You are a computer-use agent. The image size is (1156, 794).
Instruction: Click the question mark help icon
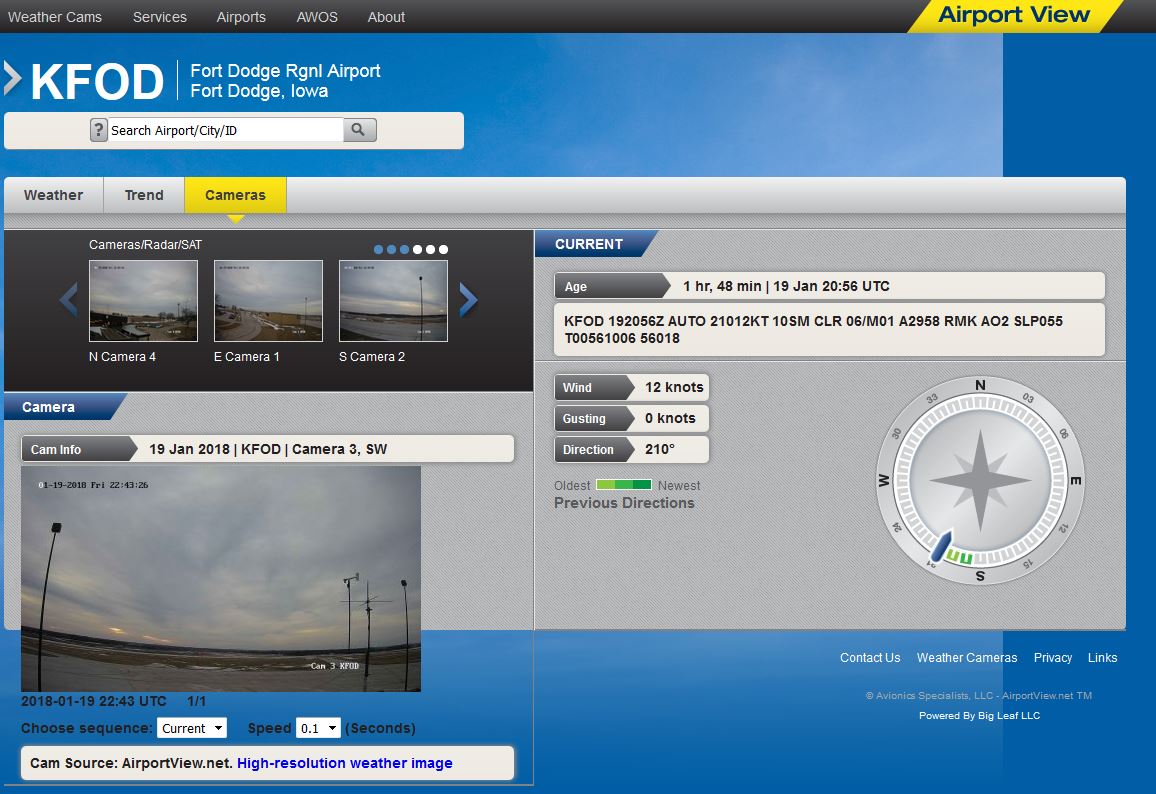pos(96,129)
